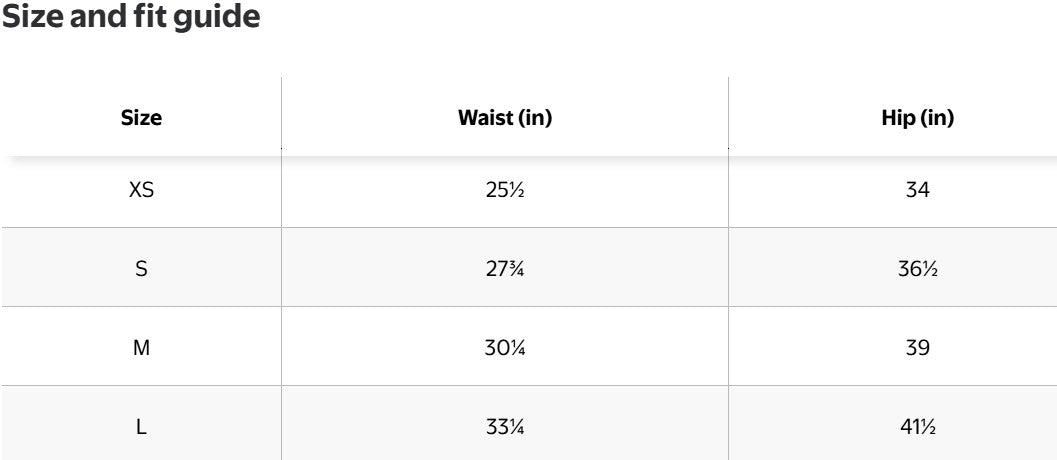Pick the 39 hip measurement
This screenshot has height=460, width=1057.
point(917,348)
